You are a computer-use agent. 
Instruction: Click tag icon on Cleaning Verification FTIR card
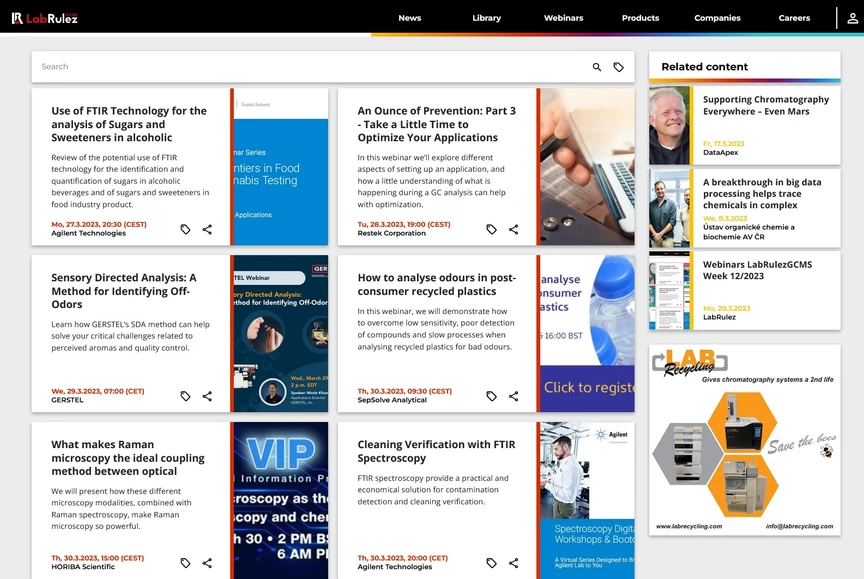(492, 563)
